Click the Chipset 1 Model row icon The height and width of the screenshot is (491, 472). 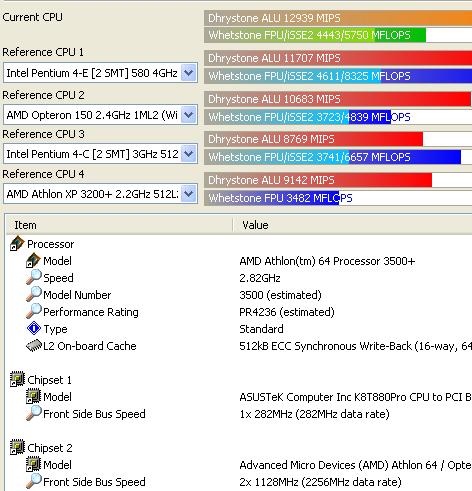(33, 397)
